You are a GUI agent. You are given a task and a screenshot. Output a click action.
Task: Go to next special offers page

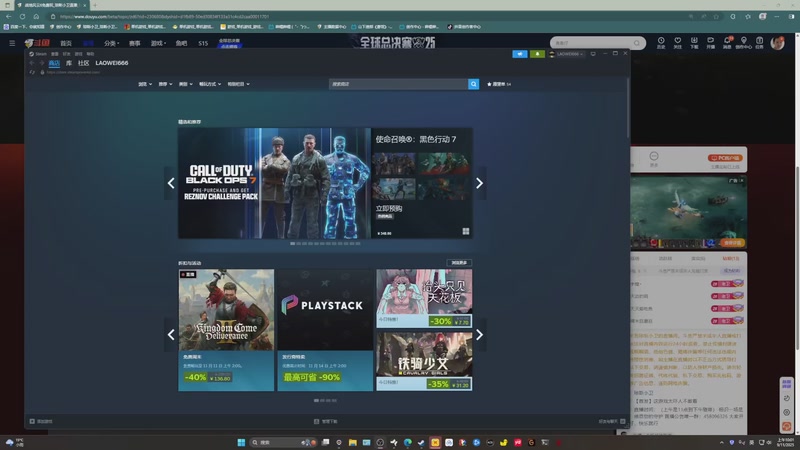[479, 335]
